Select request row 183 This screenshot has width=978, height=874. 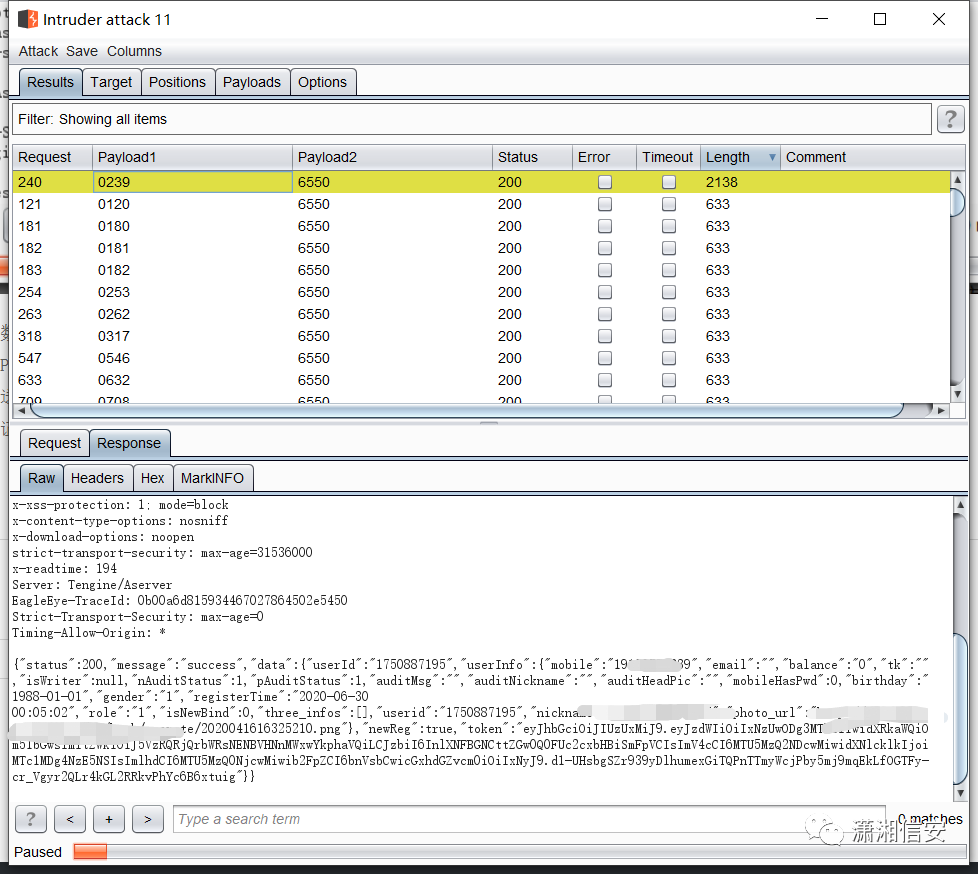pyautogui.click(x=480, y=270)
